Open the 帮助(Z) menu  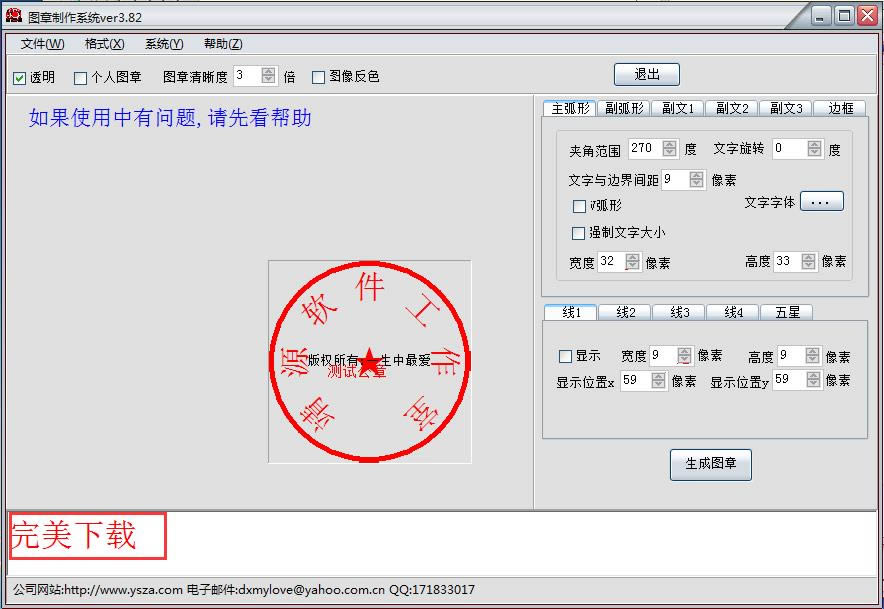pos(223,44)
